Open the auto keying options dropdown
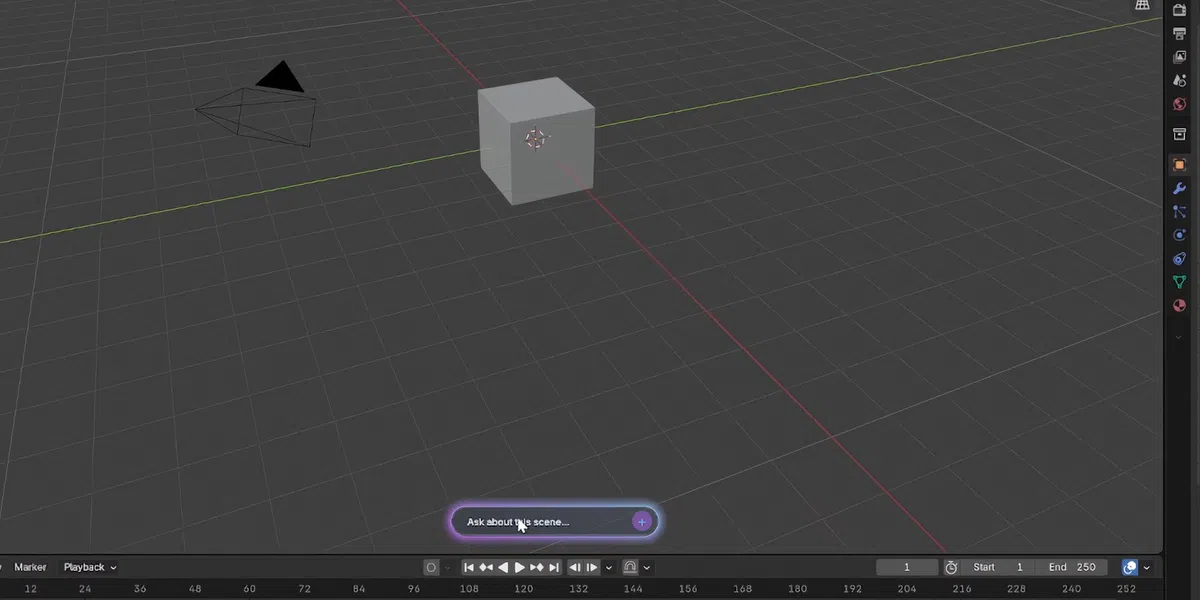 click(446, 567)
